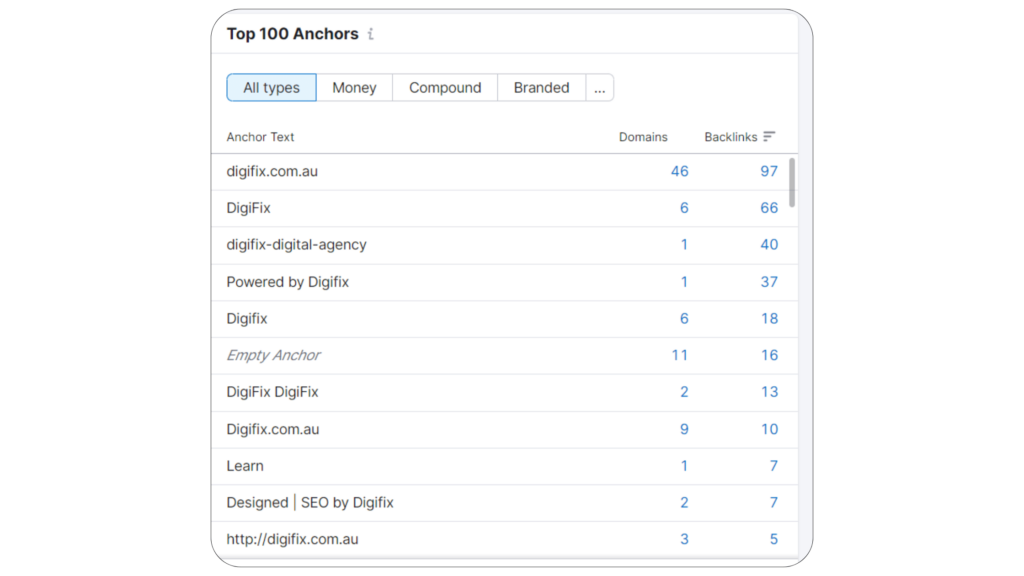Open 2 domains for Designed | SEO by Digifix
Screen dimensions: 1024x576
pos(684,502)
